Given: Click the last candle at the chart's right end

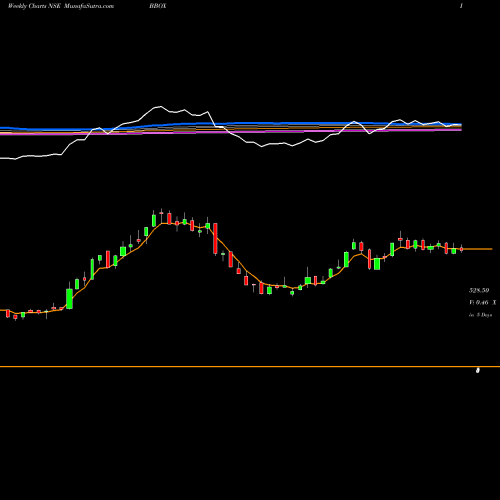Looking at the screenshot, I should tap(462, 249).
